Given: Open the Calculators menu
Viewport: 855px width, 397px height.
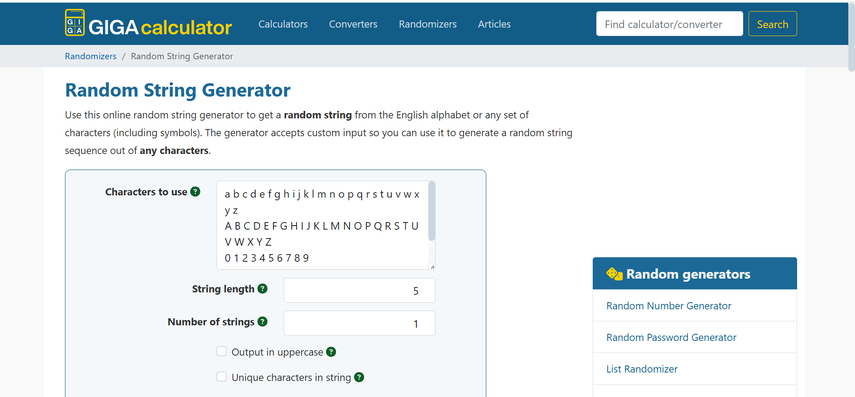Looking at the screenshot, I should coord(283,24).
